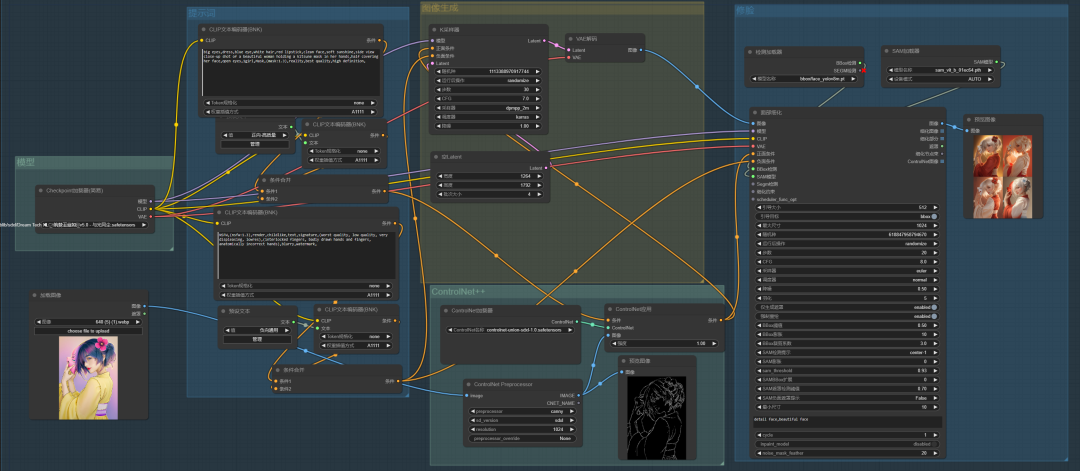The width and height of the screenshot is (1080, 471).
Task: Open the controlnet-union-sdxl ControlNet名称 dropdown
Action: tap(510, 331)
